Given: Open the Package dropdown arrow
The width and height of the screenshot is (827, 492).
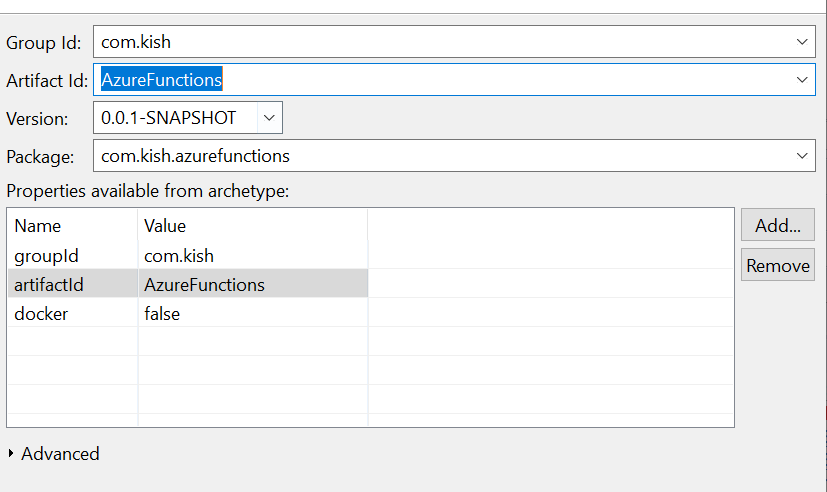Looking at the screenshot, I should tap(802, 156).
